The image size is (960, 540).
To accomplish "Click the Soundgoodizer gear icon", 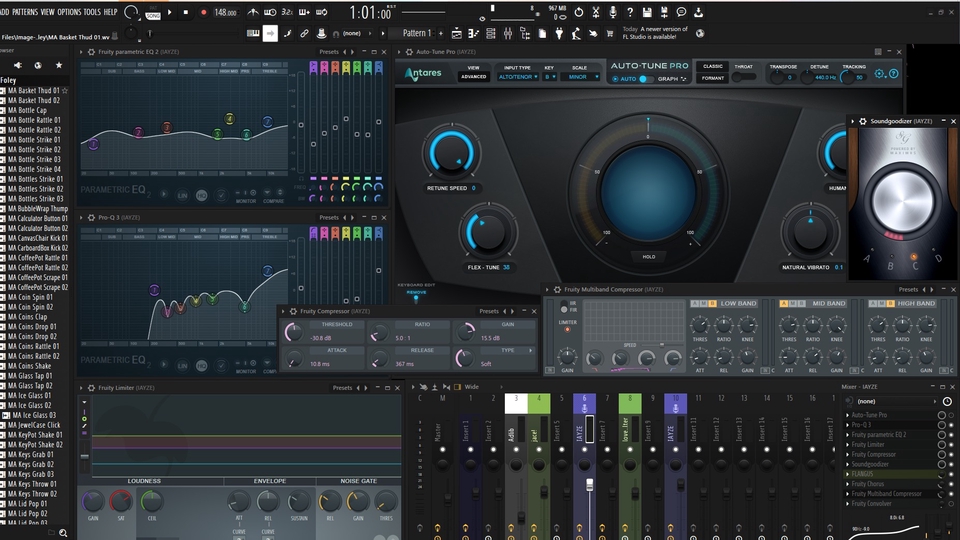I will pyautogui.click(x=863, y=121).
